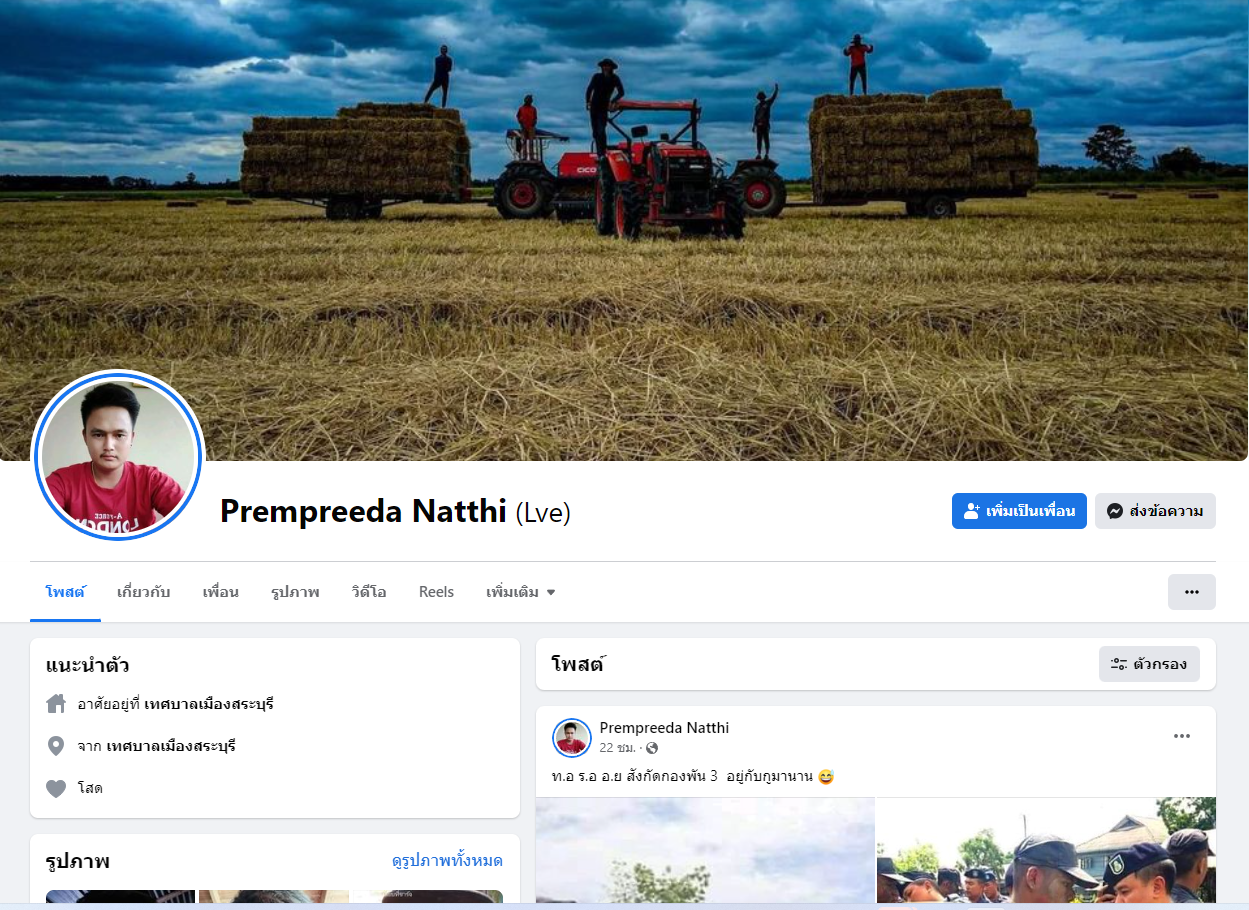Click the location pin icon in intro
The height and width of the screenshot is (910, 1249).
coord(56,746)
